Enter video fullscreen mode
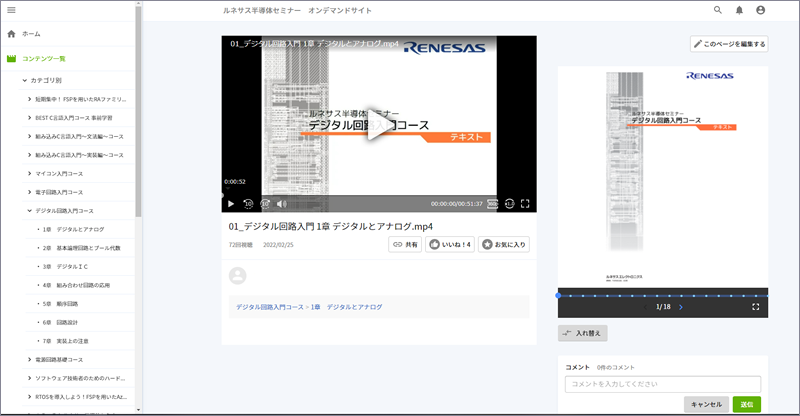This screenshot has width=800, height=416. (525, 204)
